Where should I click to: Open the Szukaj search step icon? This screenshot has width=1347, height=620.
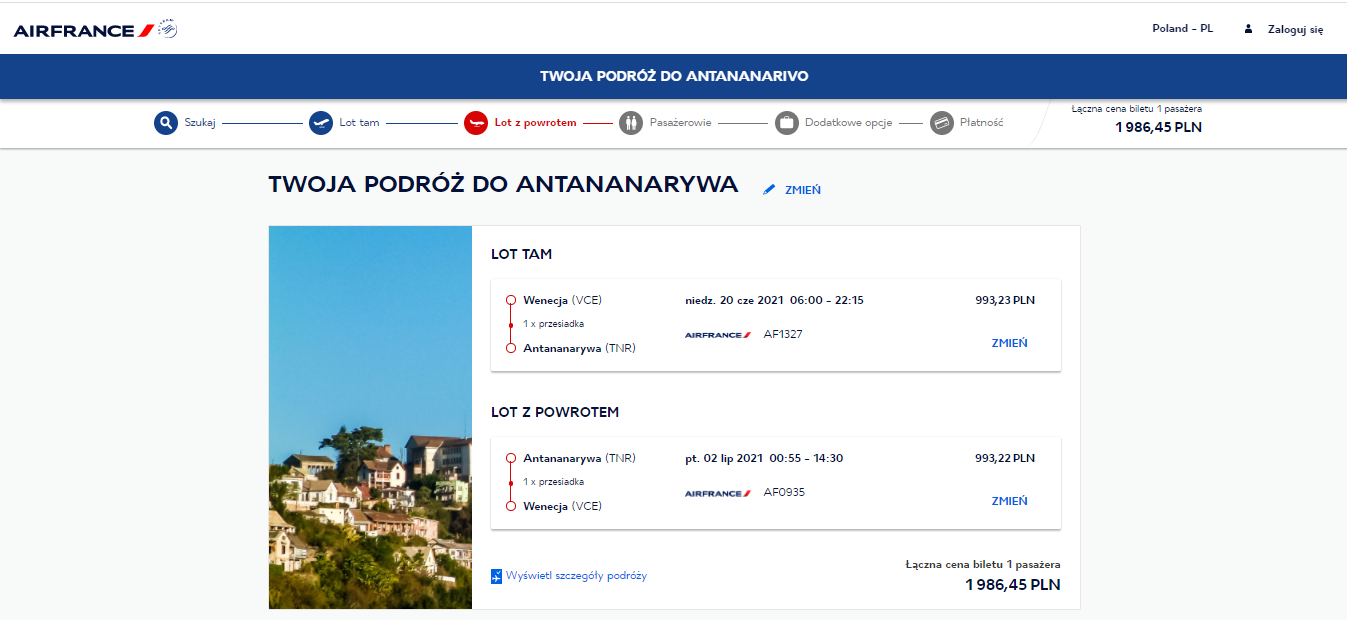pyautogui.click(x=165, y=123)
